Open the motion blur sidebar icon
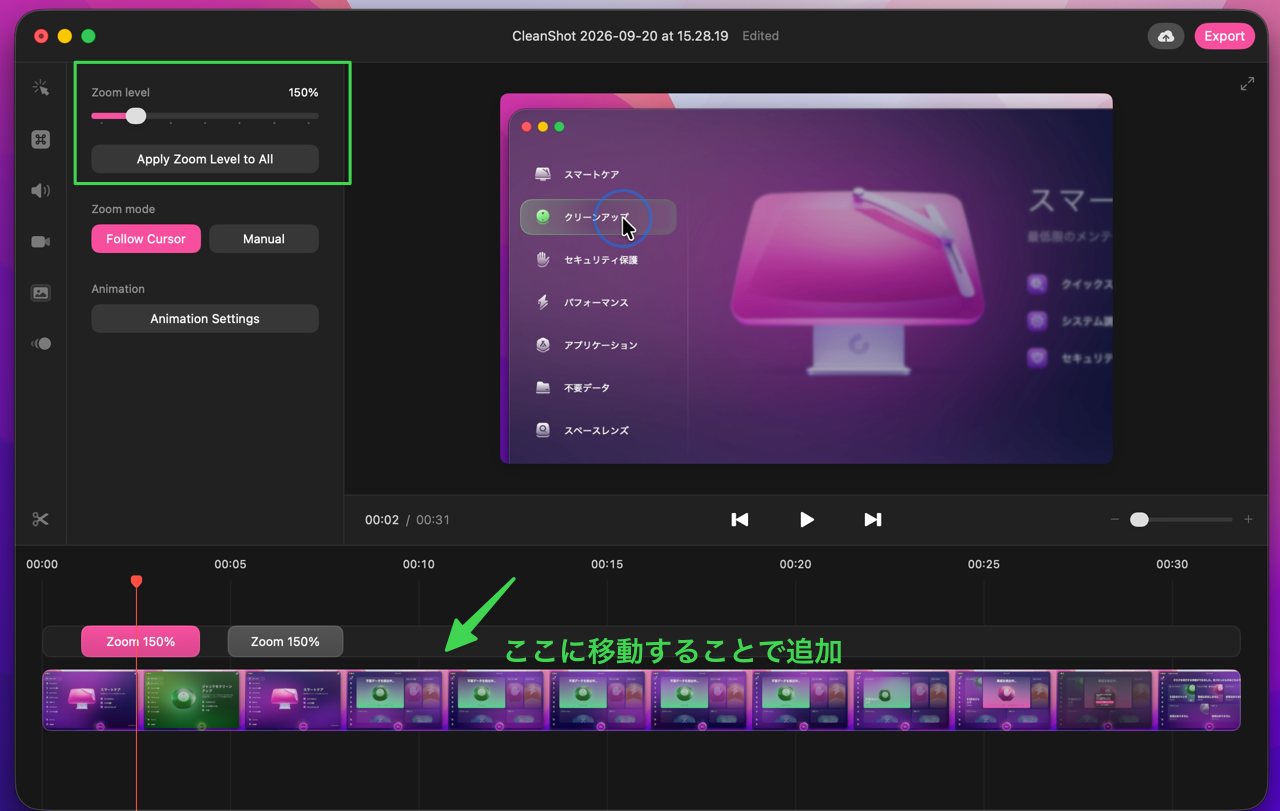 click(x=40, y=344)
